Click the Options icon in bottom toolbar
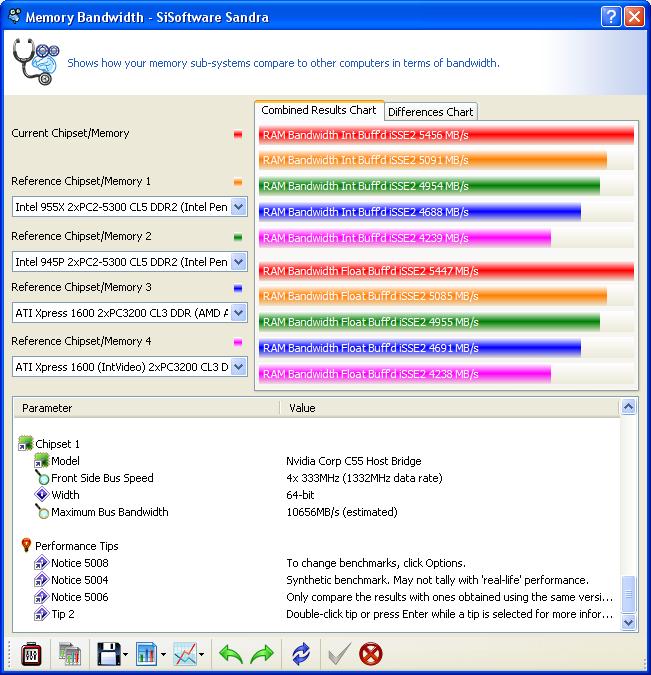 pyautogui.click(x=31, y=654)
